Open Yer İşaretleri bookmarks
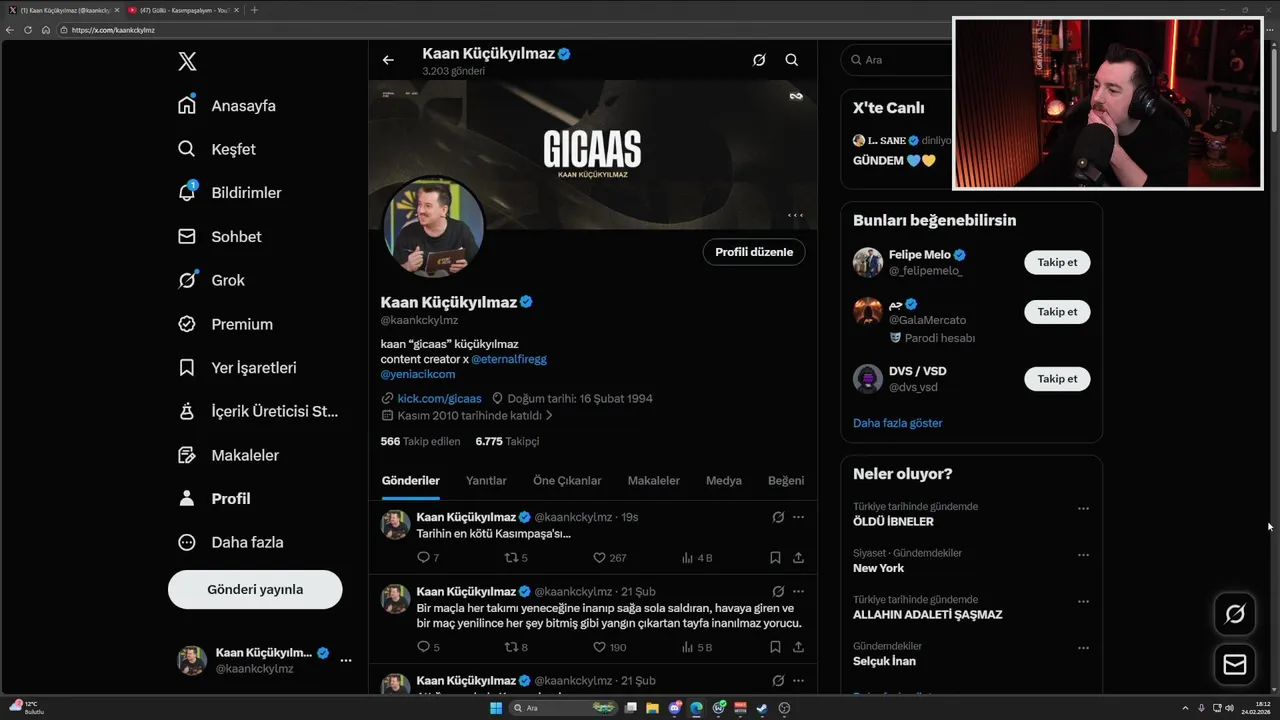1280x720 pixels. tap(237, 368)
